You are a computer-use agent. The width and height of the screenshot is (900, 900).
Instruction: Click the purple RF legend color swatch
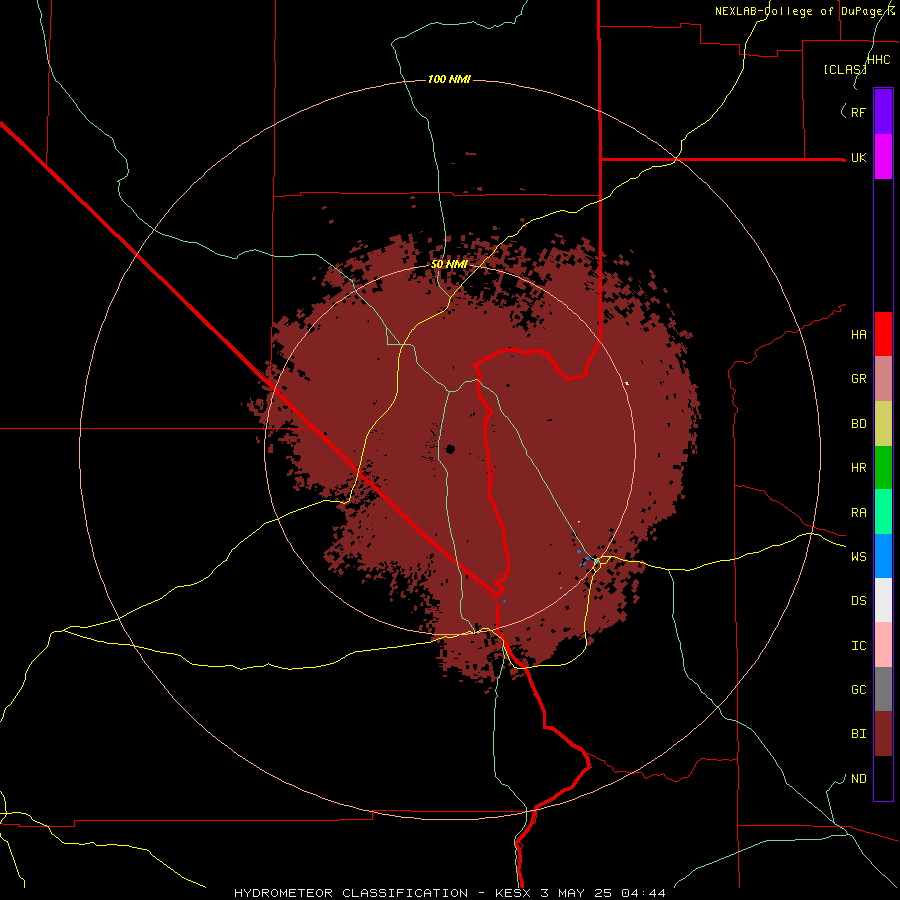[x=883, y=112]
